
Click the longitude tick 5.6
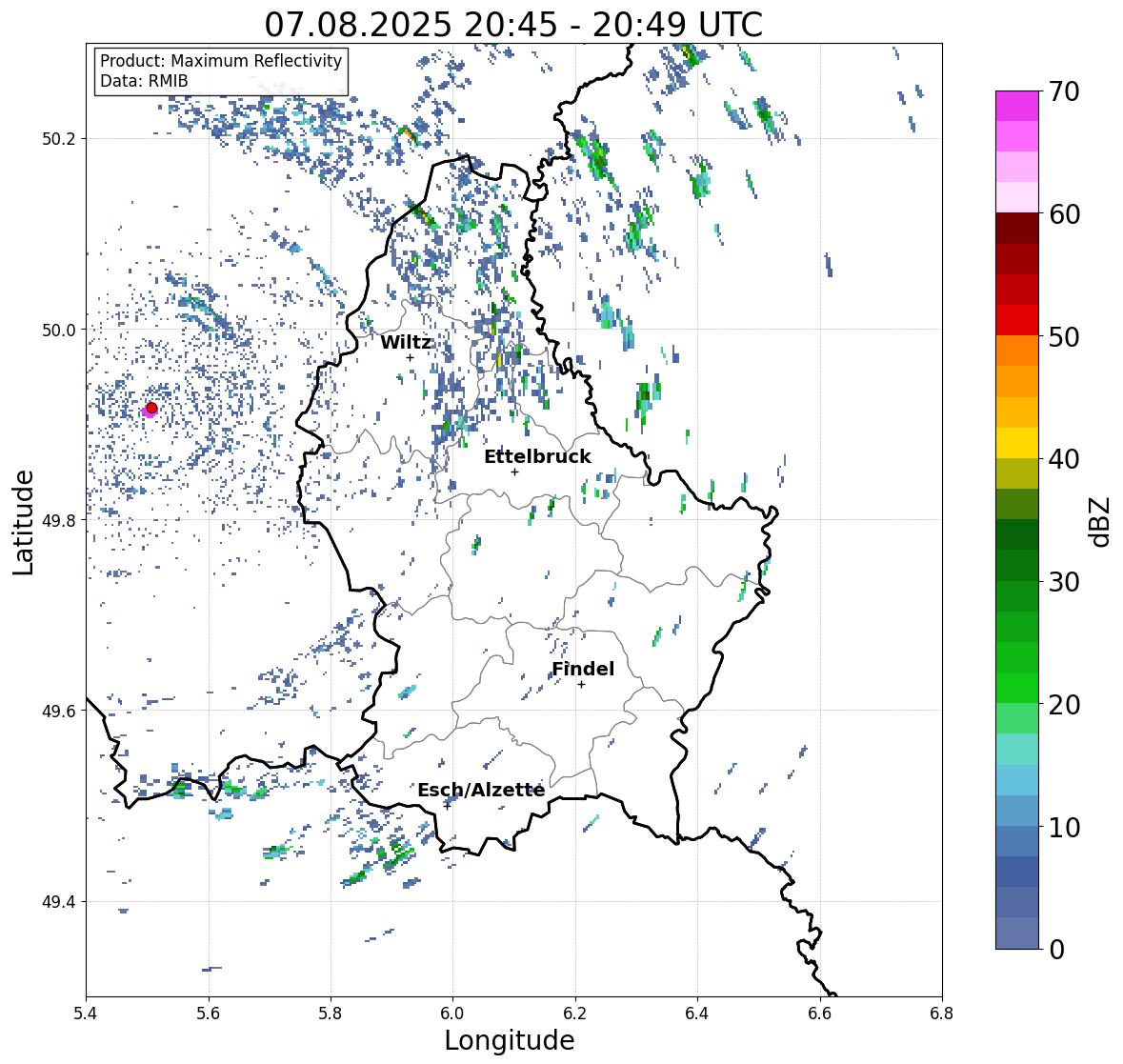[x=209, y=1014]
